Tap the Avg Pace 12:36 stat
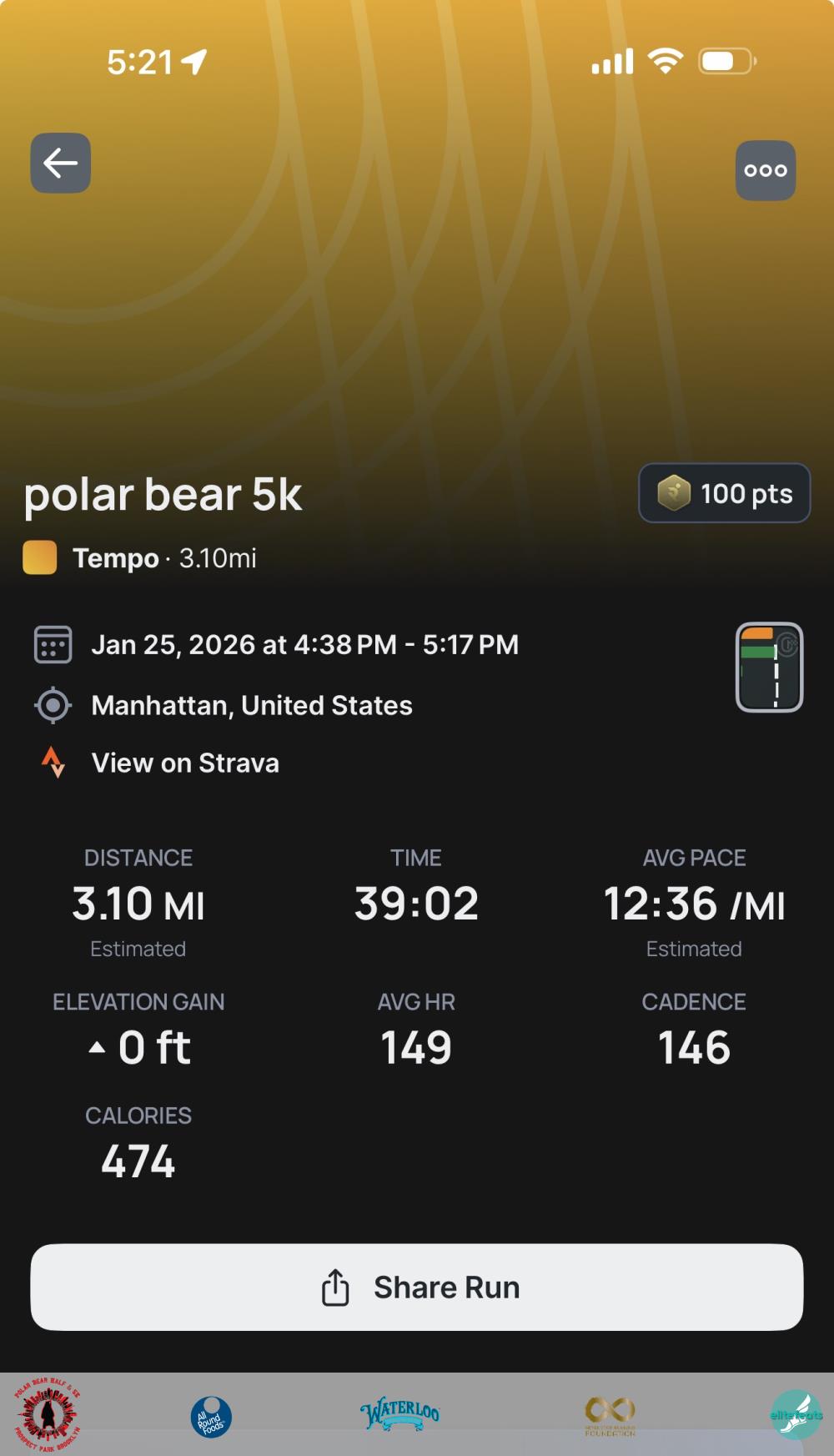The width and height of the screenshot is (834, 1456). (x=694, y=904)
